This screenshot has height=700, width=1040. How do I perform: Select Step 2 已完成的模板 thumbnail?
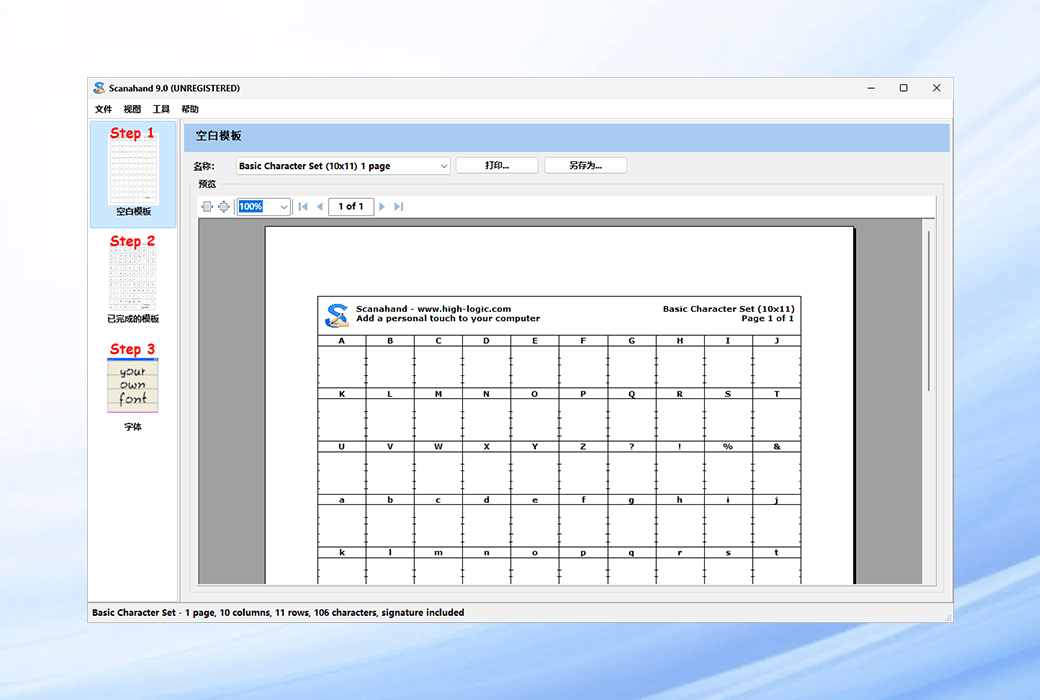click(133, 281)
